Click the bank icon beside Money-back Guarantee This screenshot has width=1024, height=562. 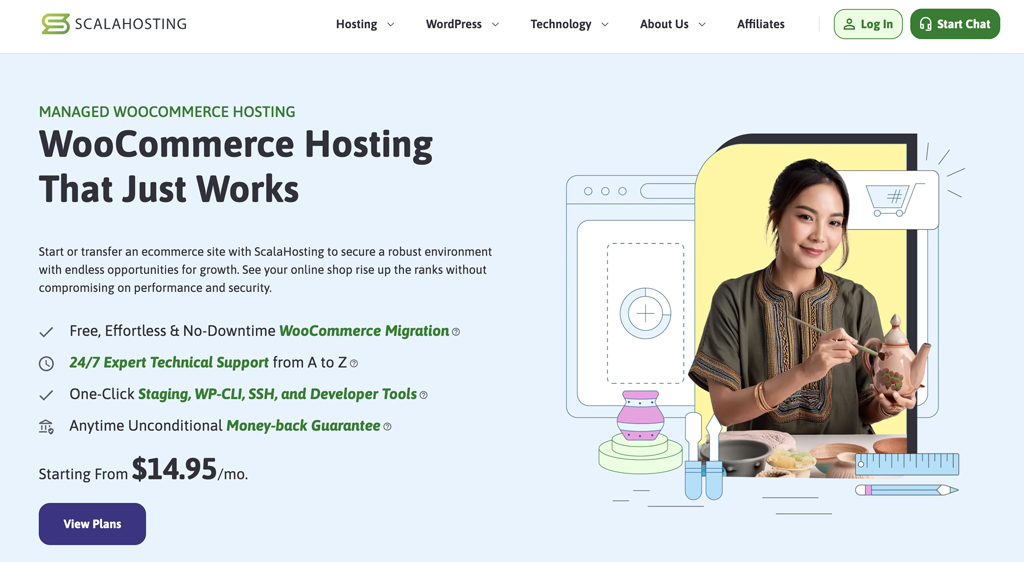pyautogui.click(x=46, y=427)
